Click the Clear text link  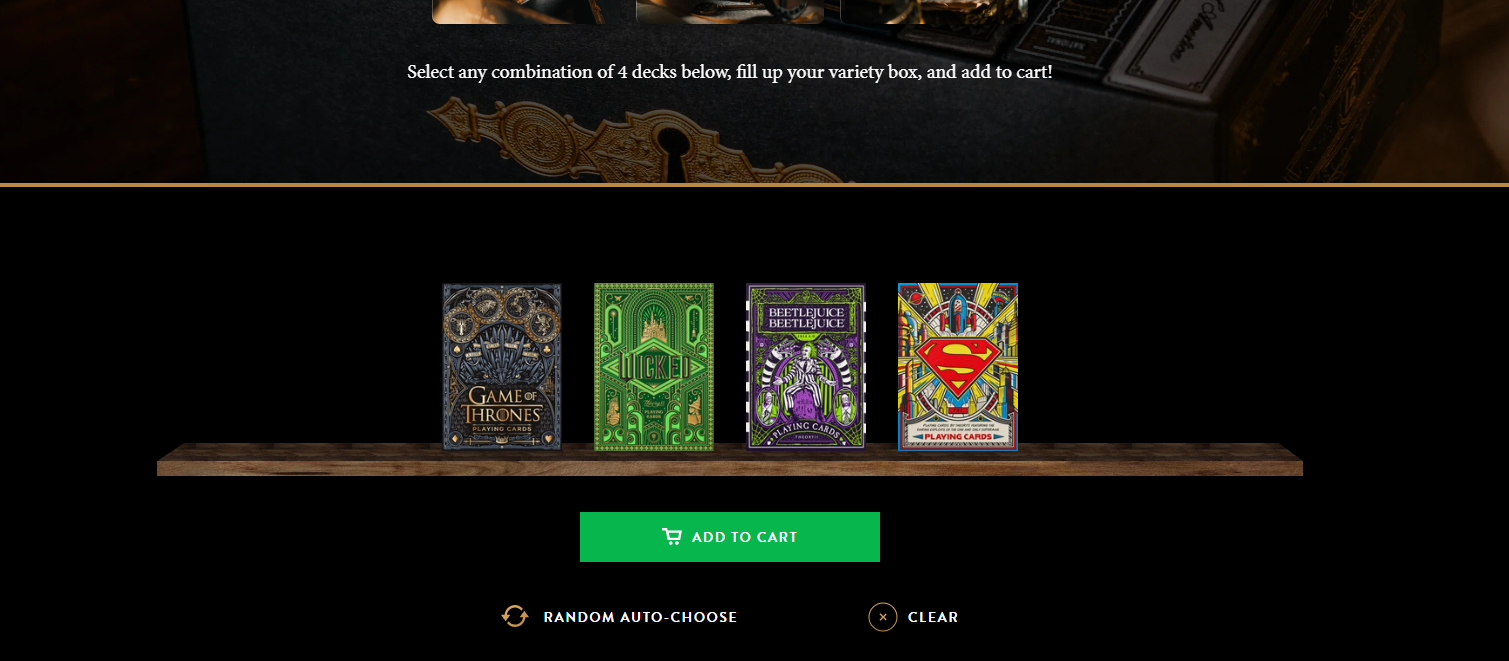coord(933,617)
